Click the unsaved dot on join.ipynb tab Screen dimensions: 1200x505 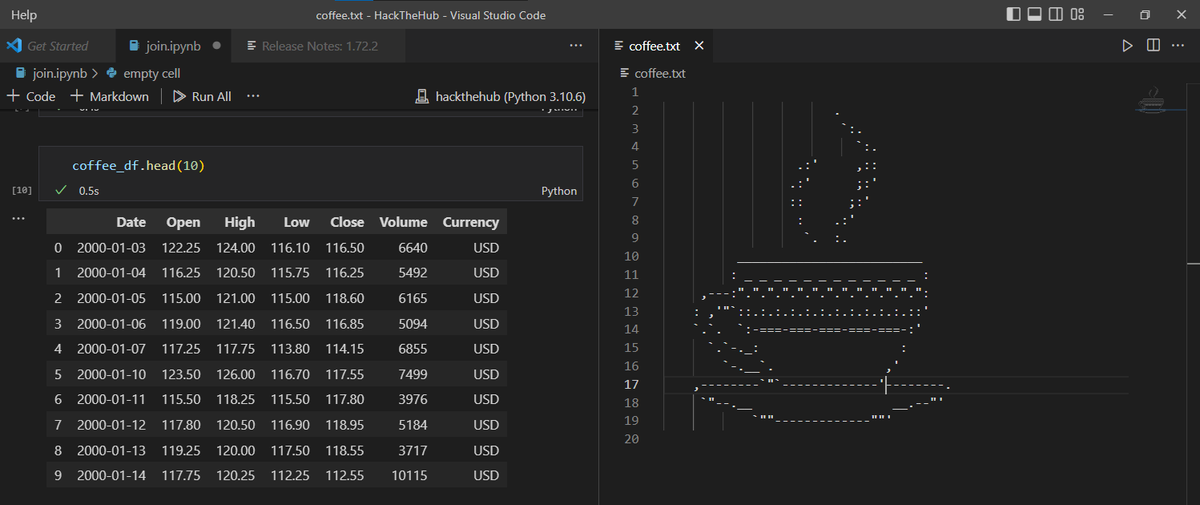tap(217, 46)
